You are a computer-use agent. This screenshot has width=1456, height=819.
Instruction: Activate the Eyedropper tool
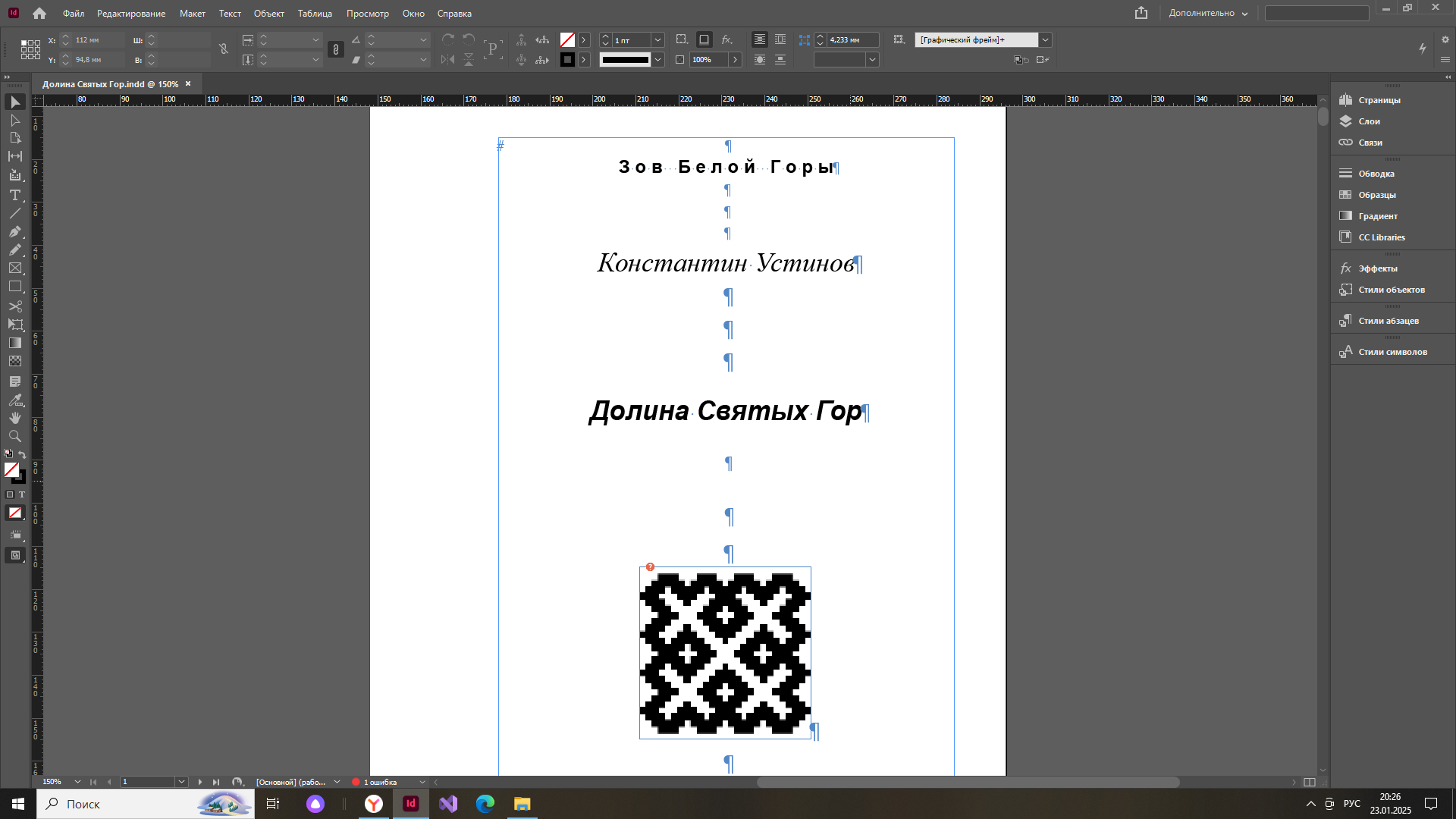(14, 400)
